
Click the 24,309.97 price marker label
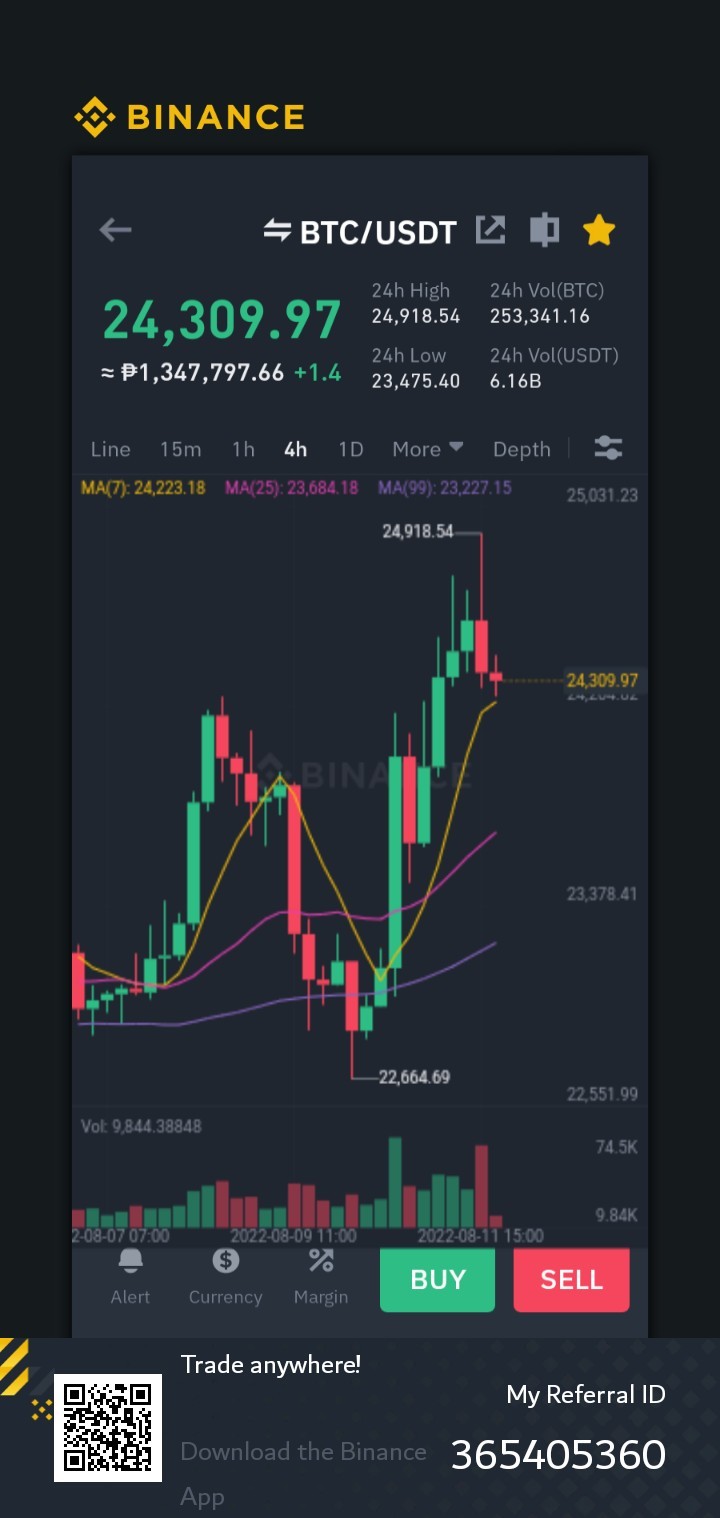point(602,681)
